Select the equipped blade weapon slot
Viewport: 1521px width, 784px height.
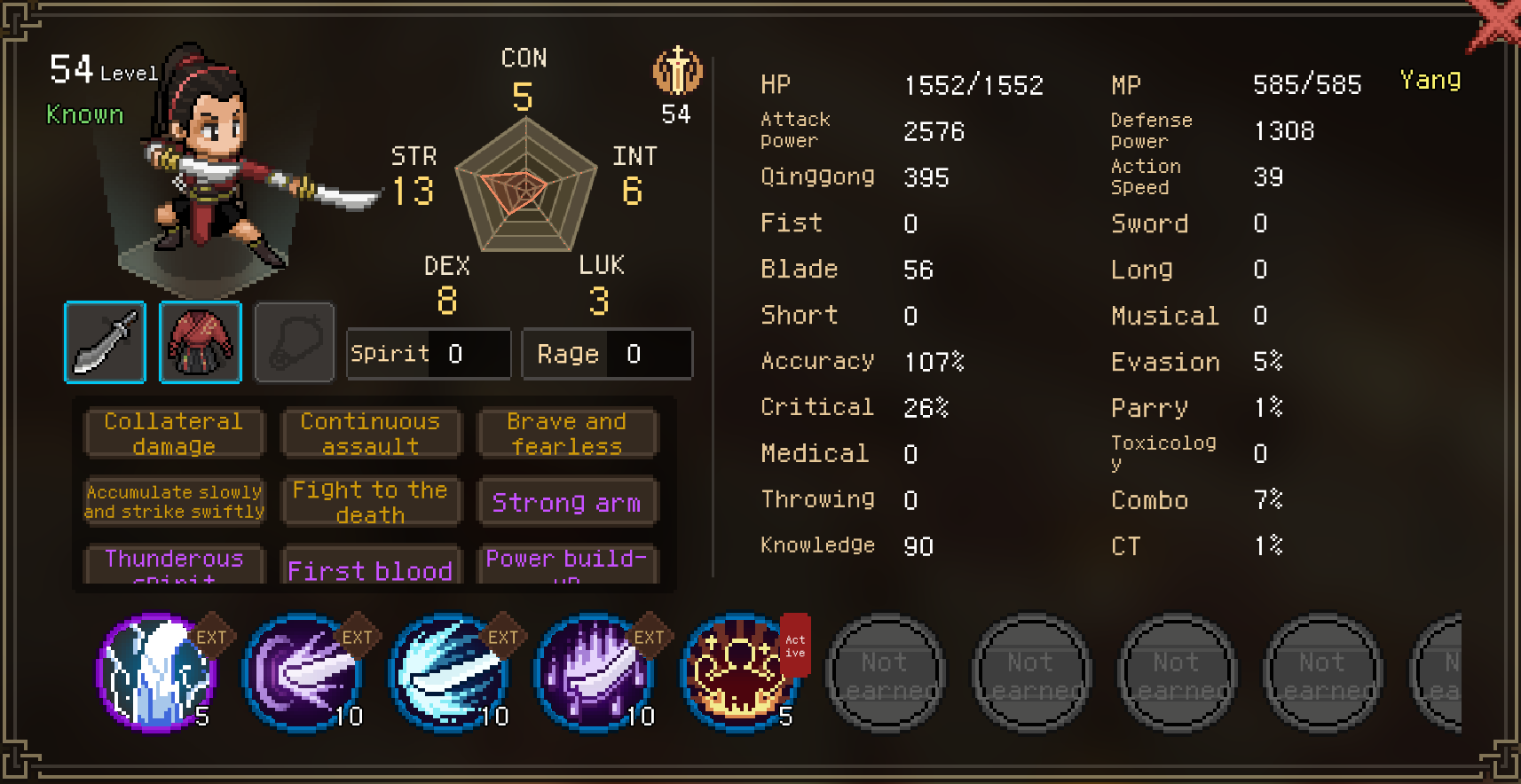point(105,342)
